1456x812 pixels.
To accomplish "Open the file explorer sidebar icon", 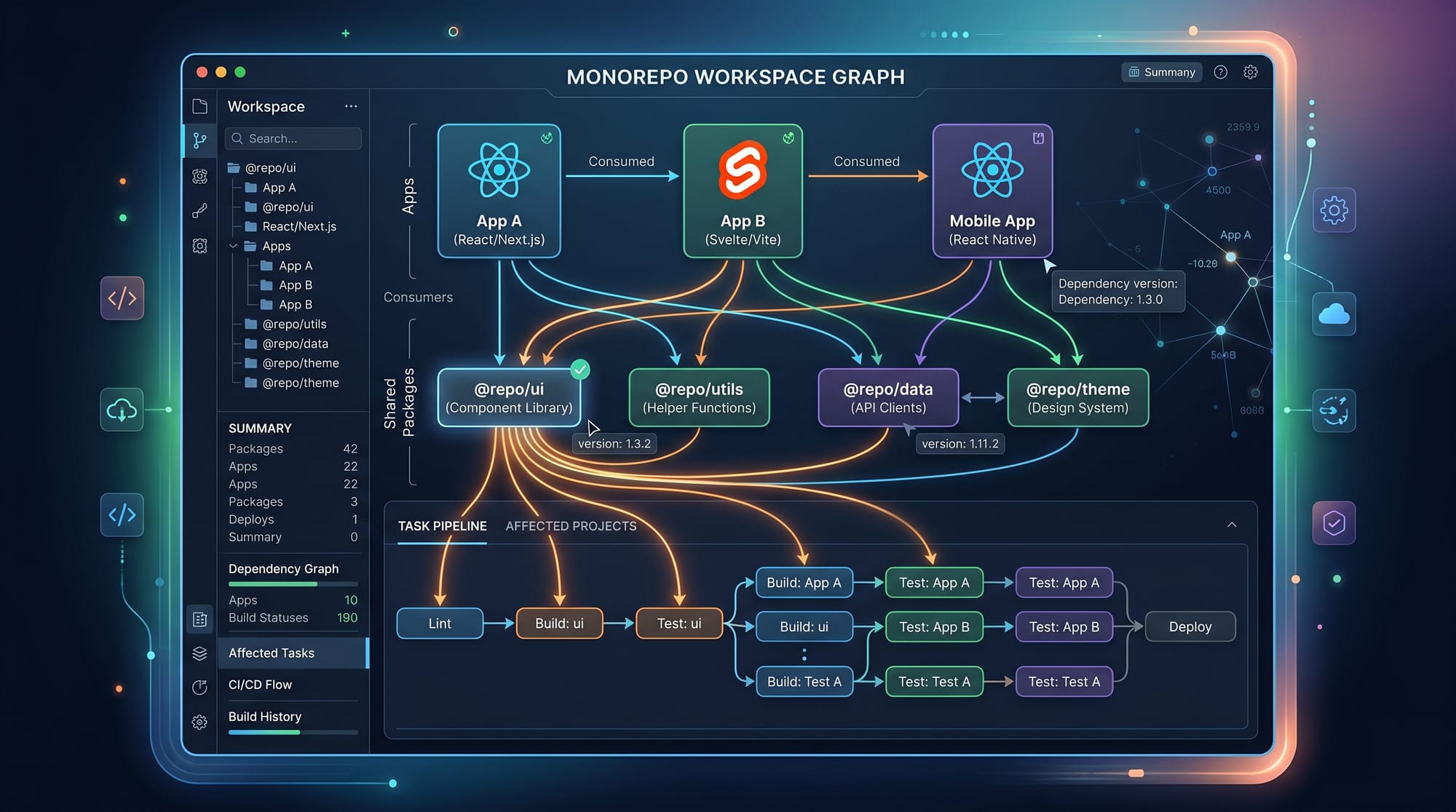I will point(199,106).
